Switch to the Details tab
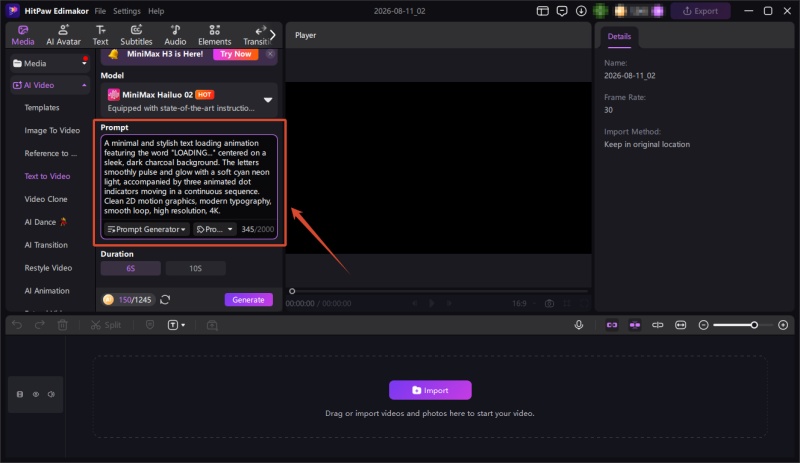Viewport: 800px width, 463px height. [619, 36]
